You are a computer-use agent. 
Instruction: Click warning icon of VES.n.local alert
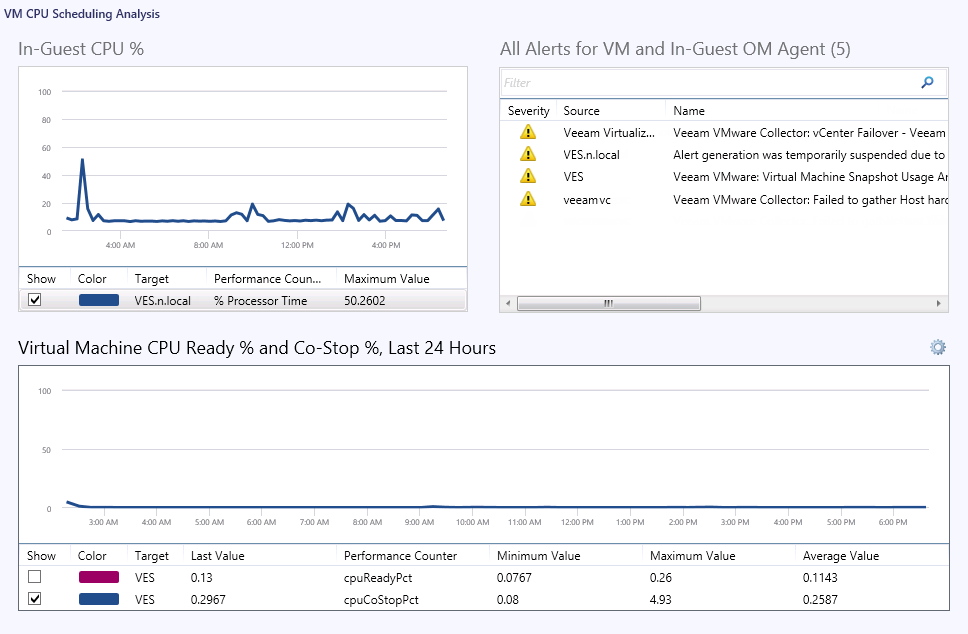click(x=528, y=154)
